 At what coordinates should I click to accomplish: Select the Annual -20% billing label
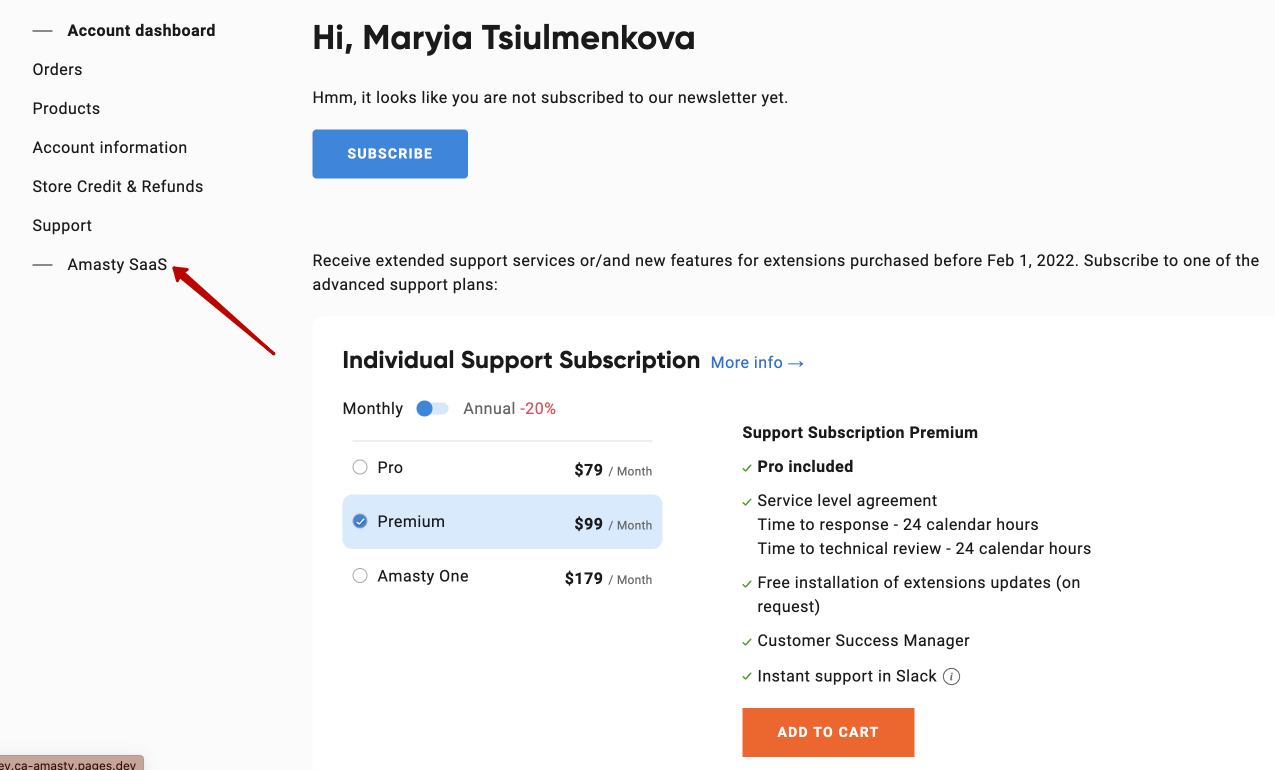509,409
